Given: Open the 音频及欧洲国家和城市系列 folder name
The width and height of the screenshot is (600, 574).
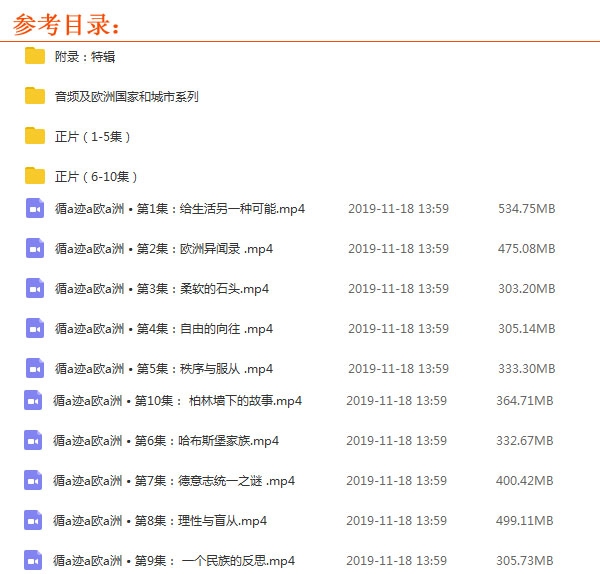Looking at the screenshot, I should (x=126, y=97).
